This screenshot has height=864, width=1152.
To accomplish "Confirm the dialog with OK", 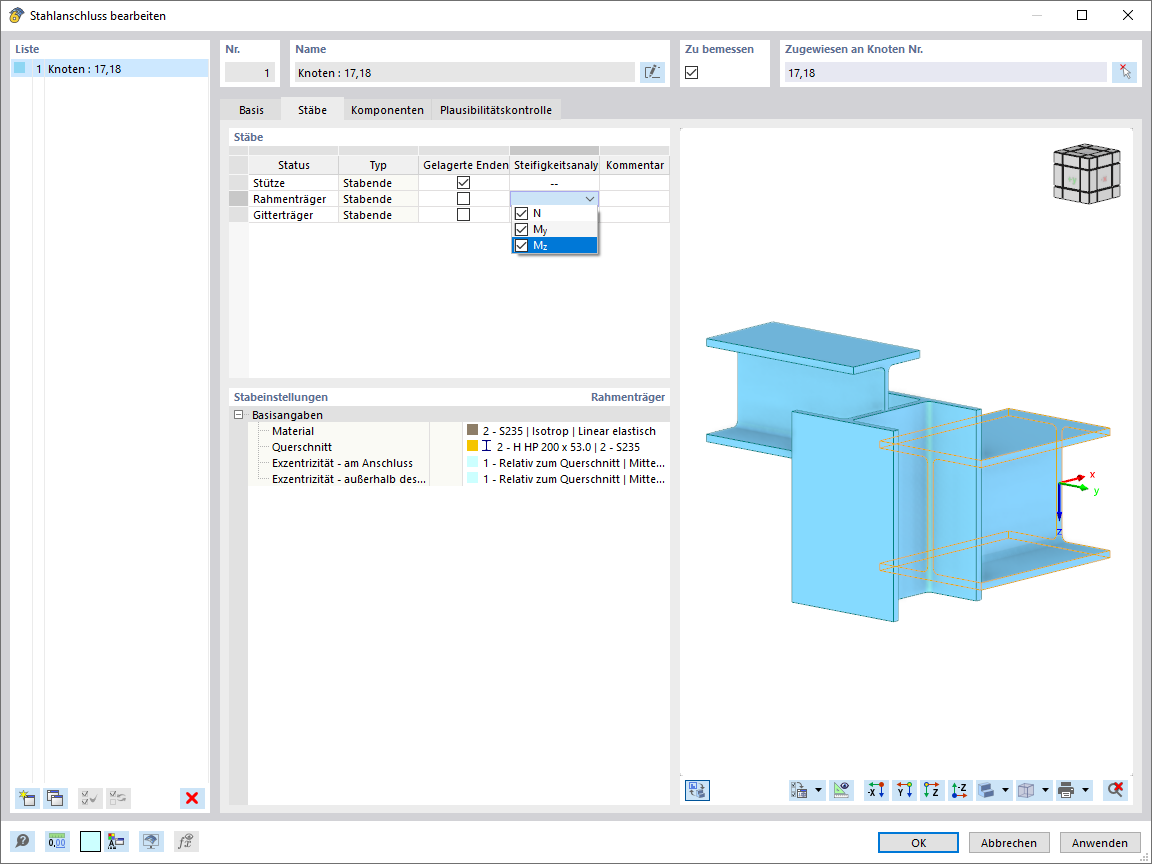I will tap(918, 843).
